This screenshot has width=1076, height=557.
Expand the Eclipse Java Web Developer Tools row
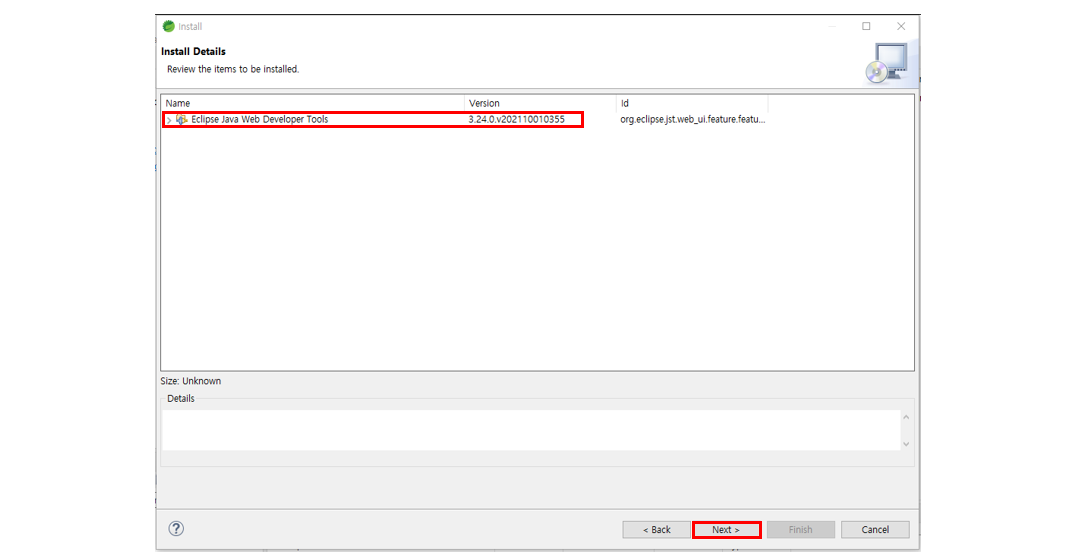(x=169, y=120)
